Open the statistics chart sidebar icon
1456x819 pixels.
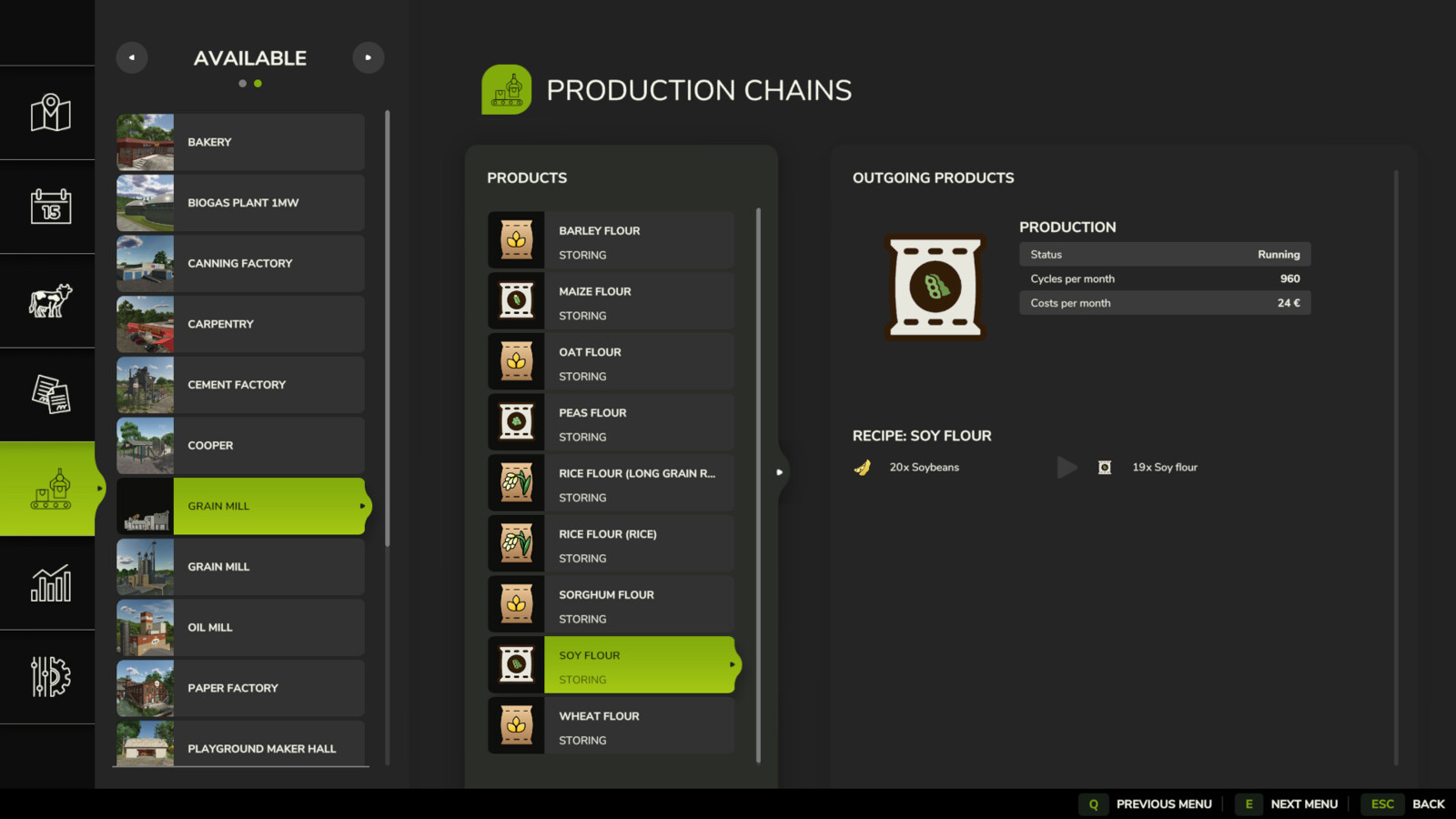50,583
